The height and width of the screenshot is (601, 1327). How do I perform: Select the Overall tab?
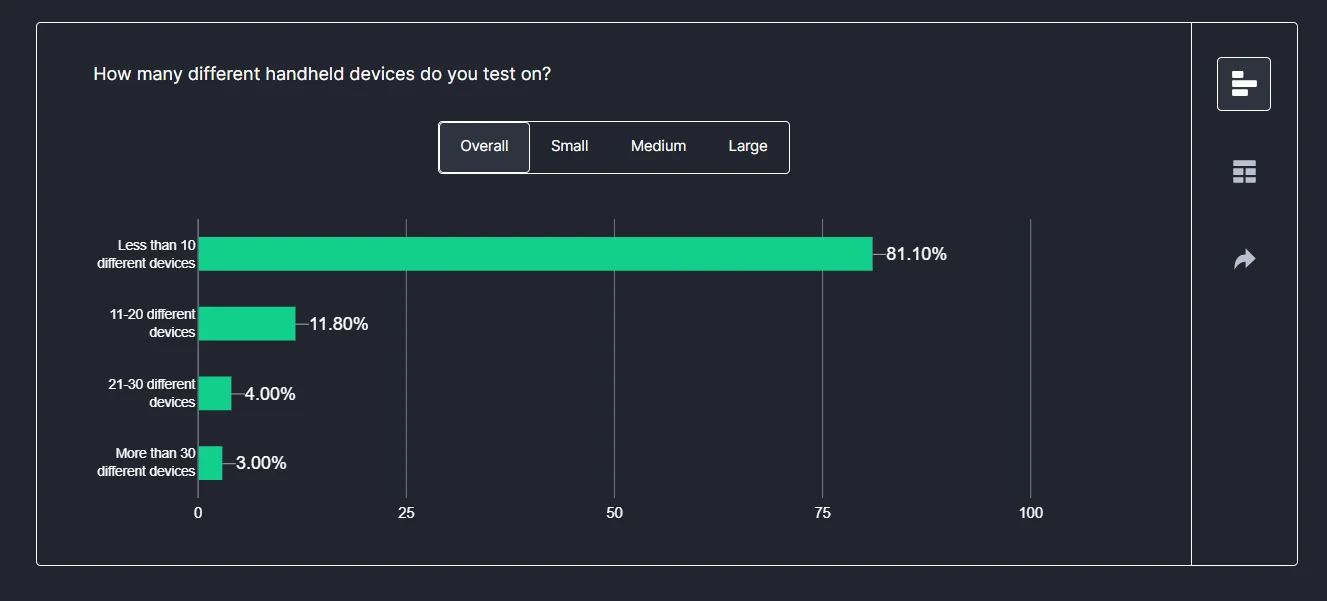tap(484, 146)
